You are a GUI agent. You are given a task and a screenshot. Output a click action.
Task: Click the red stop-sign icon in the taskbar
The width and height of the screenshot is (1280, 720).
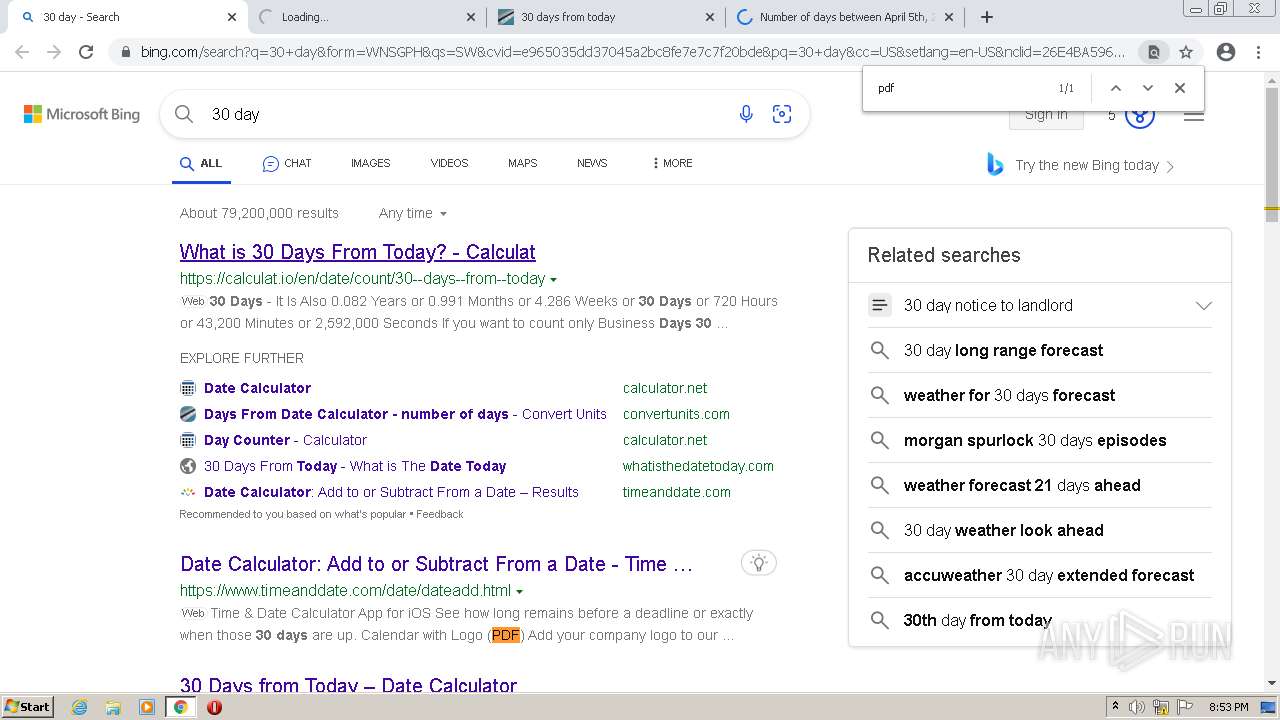[x=214, y=707]
